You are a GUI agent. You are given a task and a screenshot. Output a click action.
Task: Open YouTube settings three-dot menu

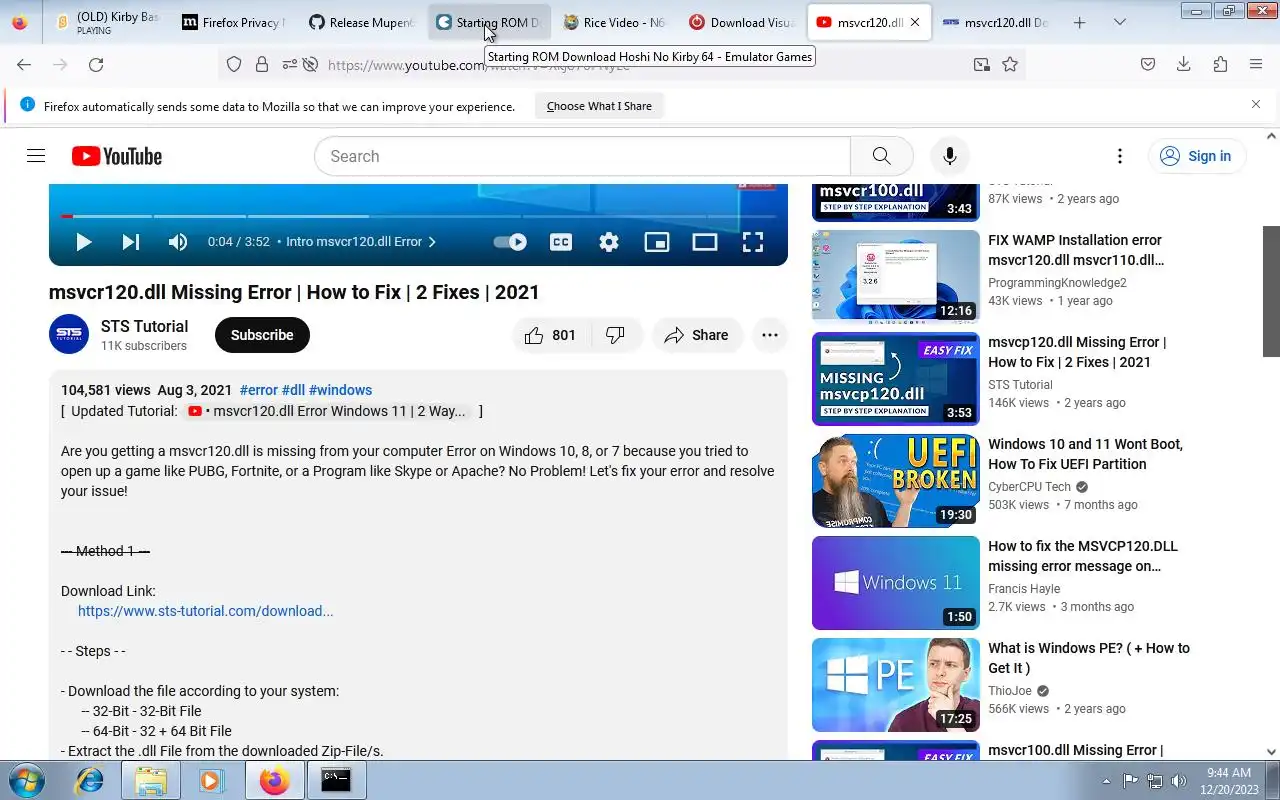click(x=1120, y=156)
